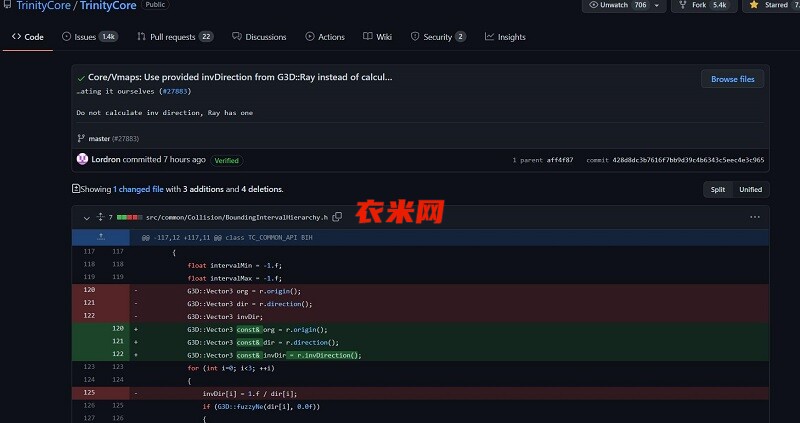
Task: Switch to Split diff view
Action: pos(717,189)
